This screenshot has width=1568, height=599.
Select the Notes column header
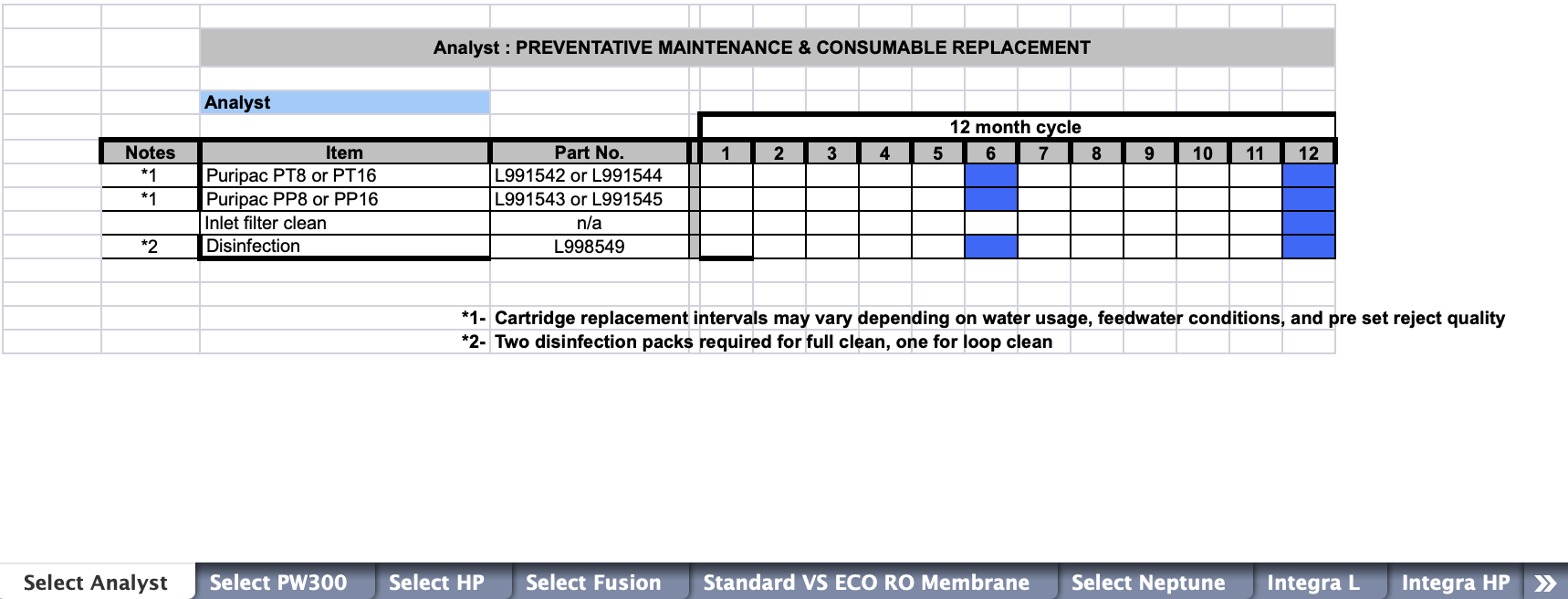coord(150,152)
